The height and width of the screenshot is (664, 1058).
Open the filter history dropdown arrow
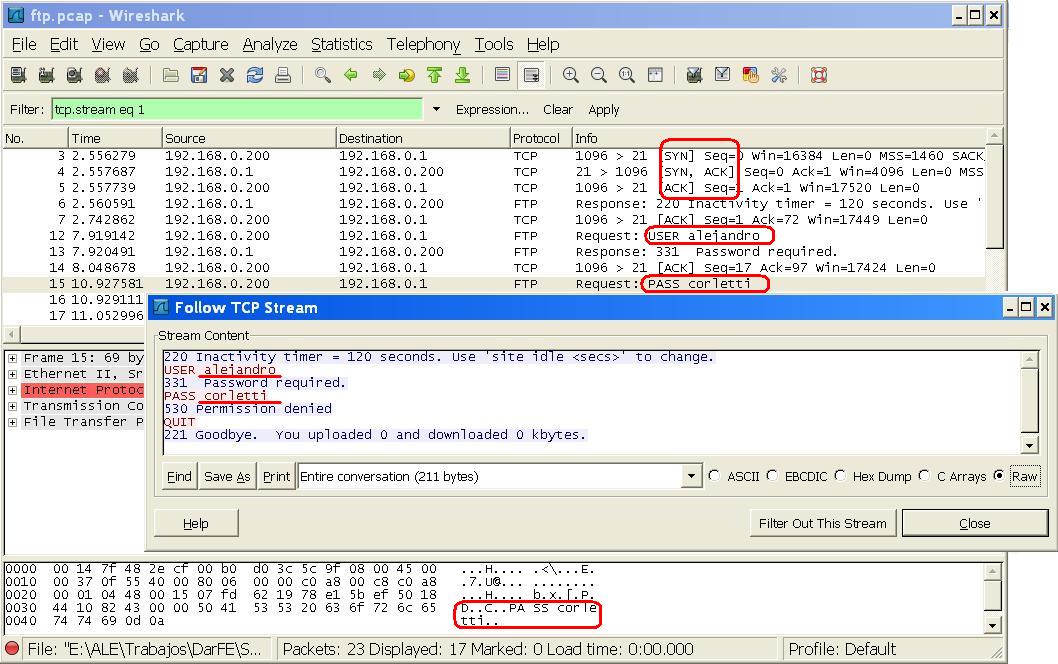pos(436,109)
